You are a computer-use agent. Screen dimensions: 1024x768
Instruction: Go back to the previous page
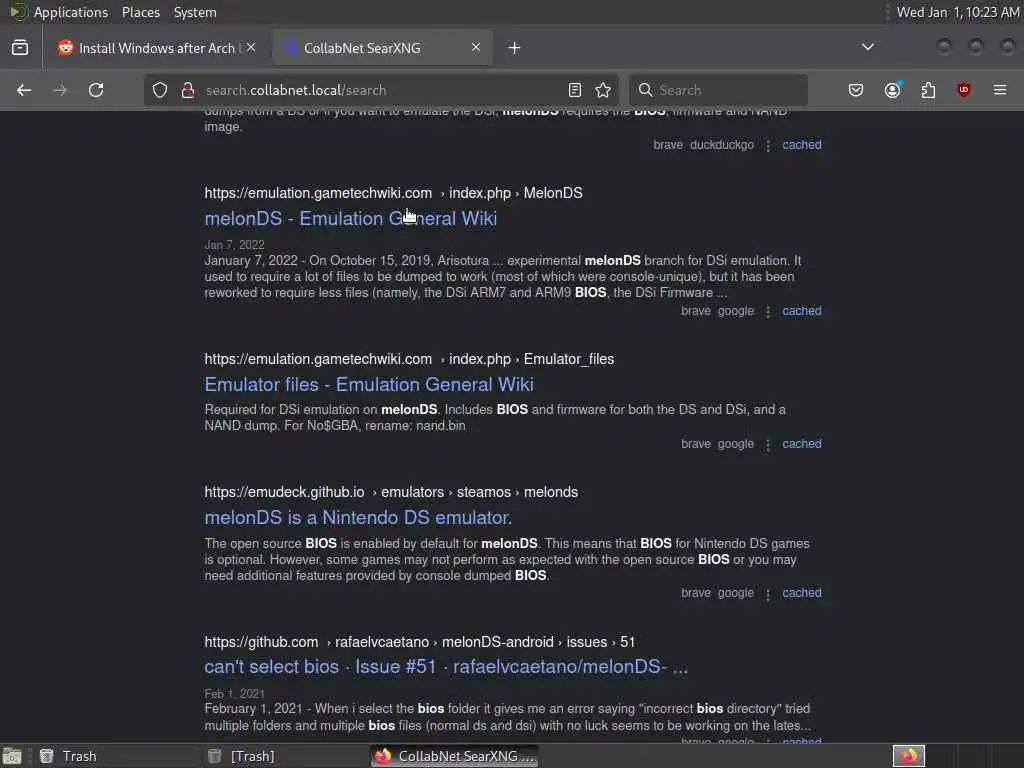tap(24, 90)
